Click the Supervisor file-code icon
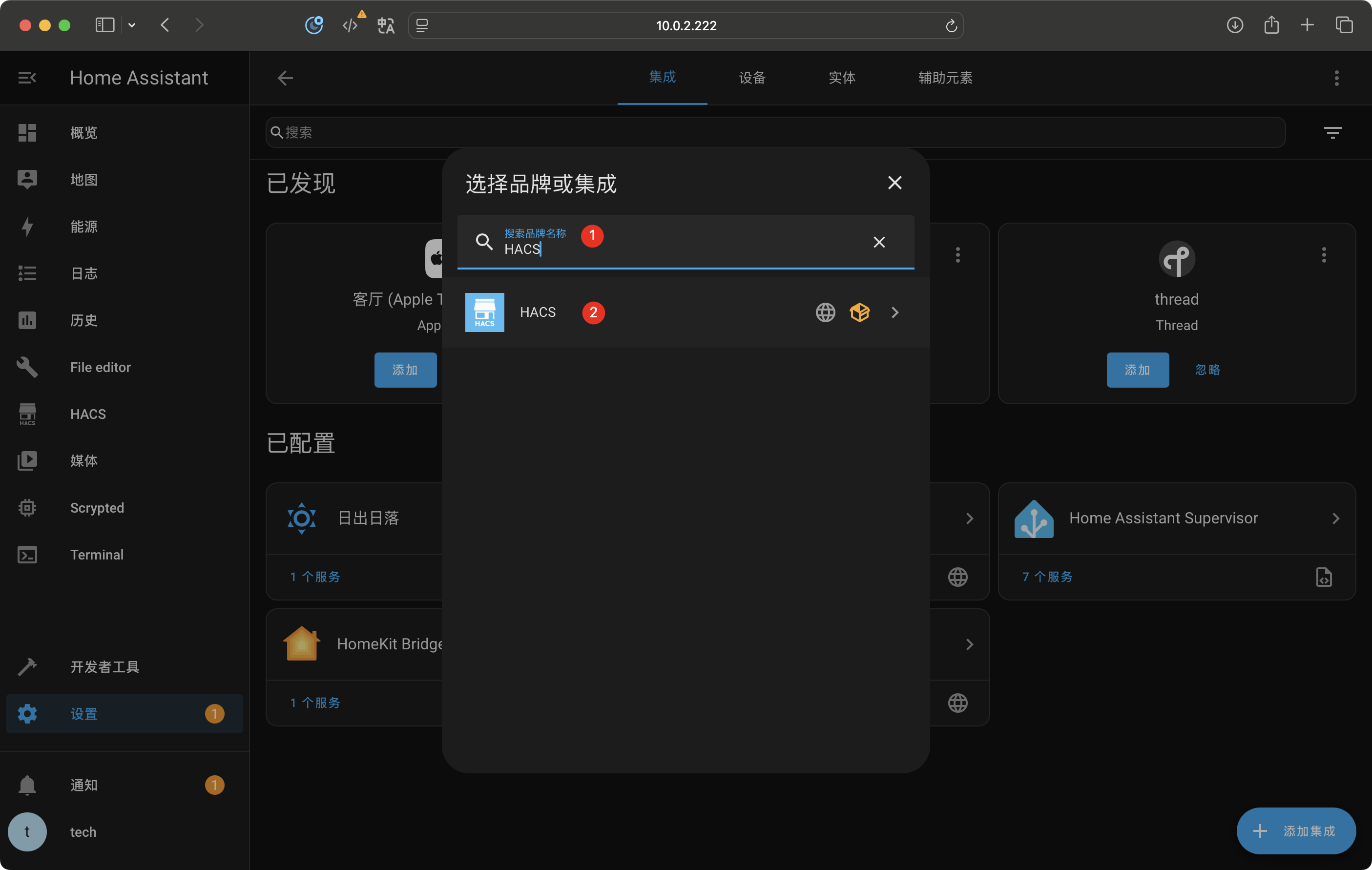 pyautogui.click(x=1324, y=577)
